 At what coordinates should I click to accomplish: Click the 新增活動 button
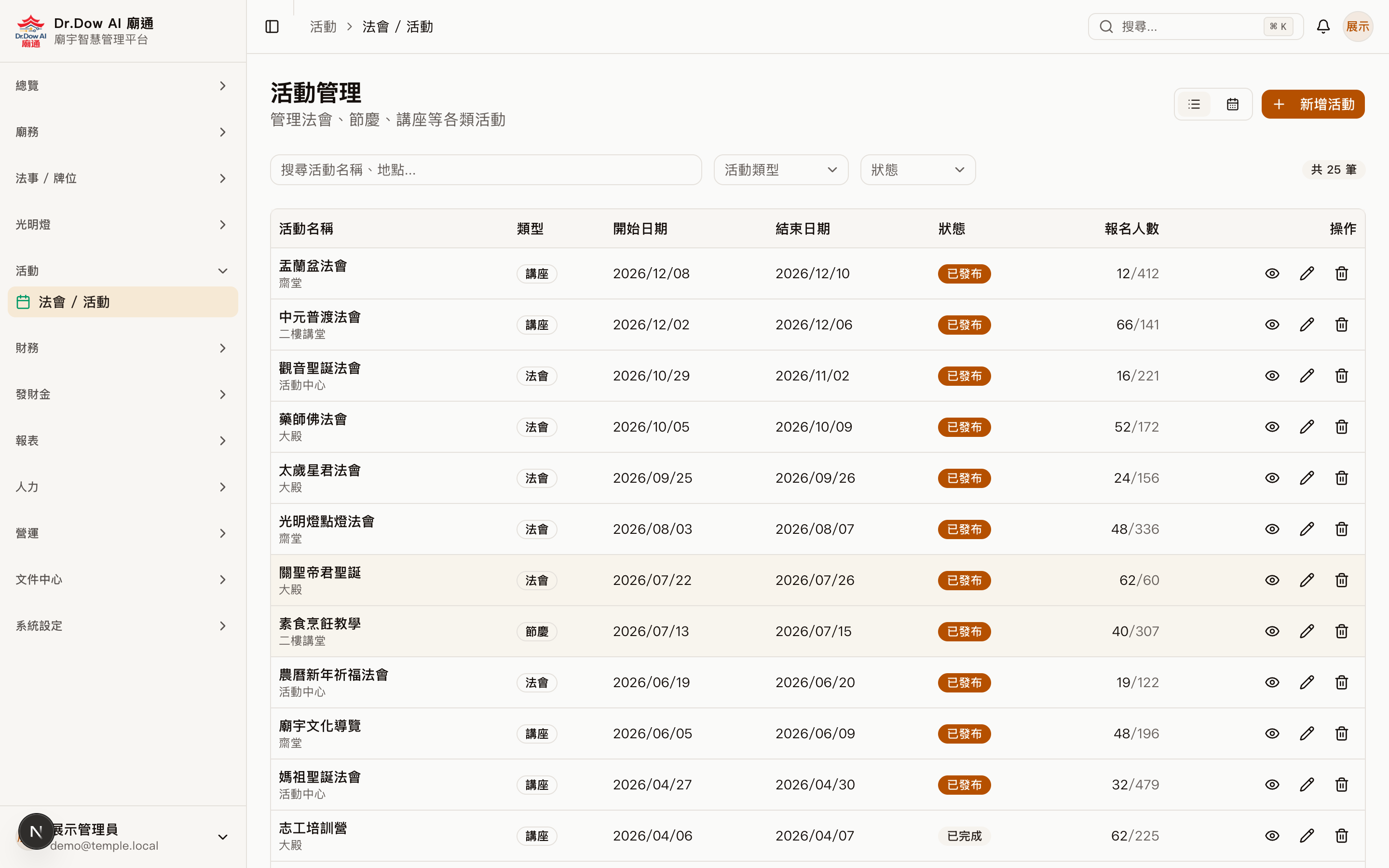coord(1313,104)
